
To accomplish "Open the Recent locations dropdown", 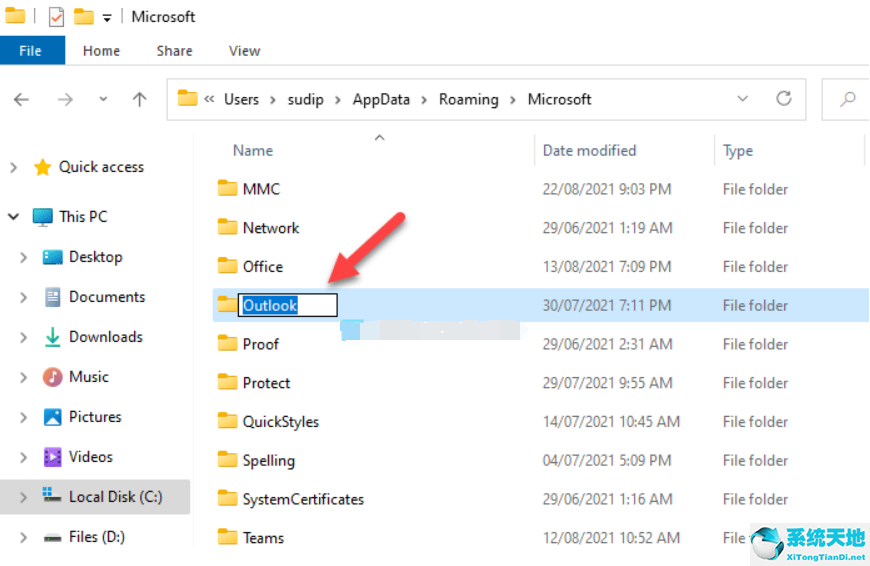I will [x=103, y=99].
